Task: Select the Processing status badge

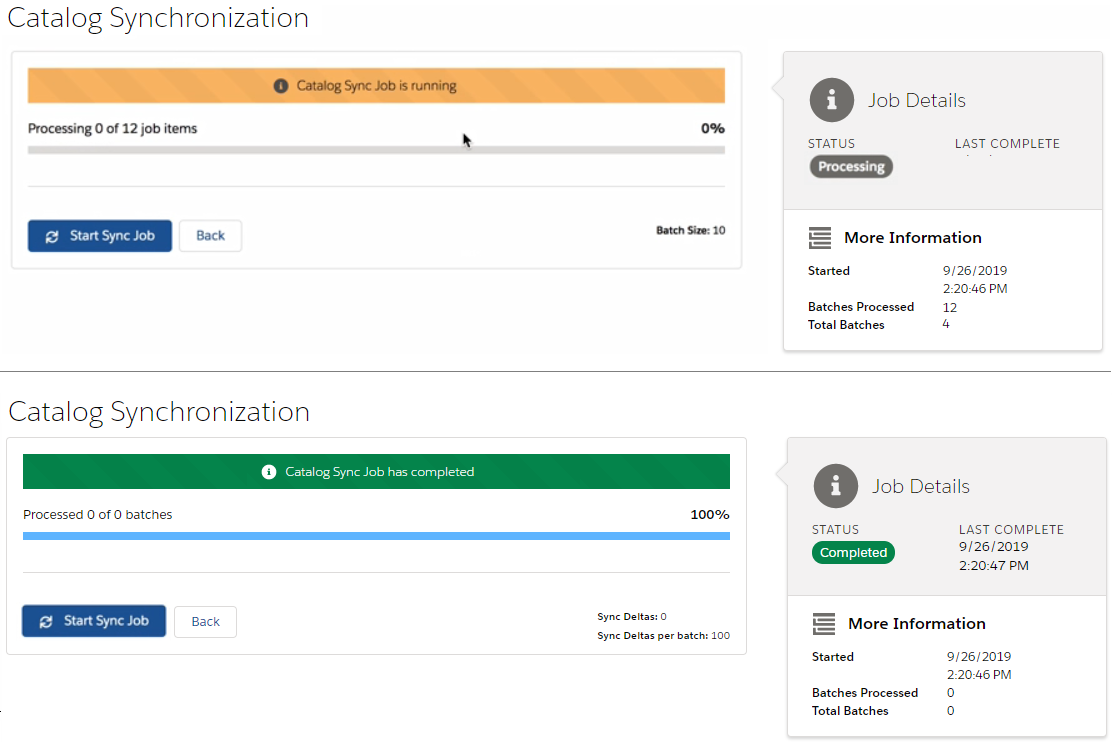Action: [x=851, y=166]
